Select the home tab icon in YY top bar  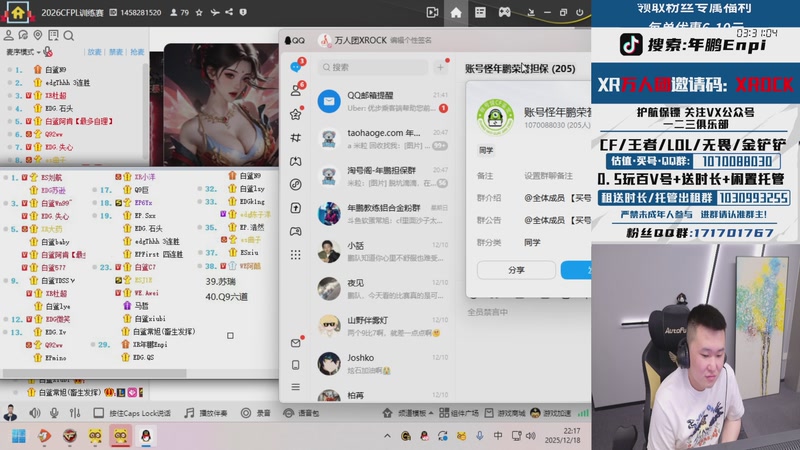[456, 12]
